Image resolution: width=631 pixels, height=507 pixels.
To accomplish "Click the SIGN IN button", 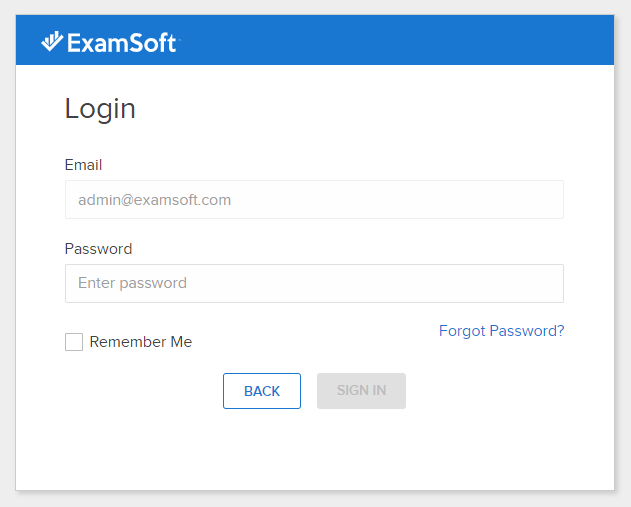I will tap(361, 391).
